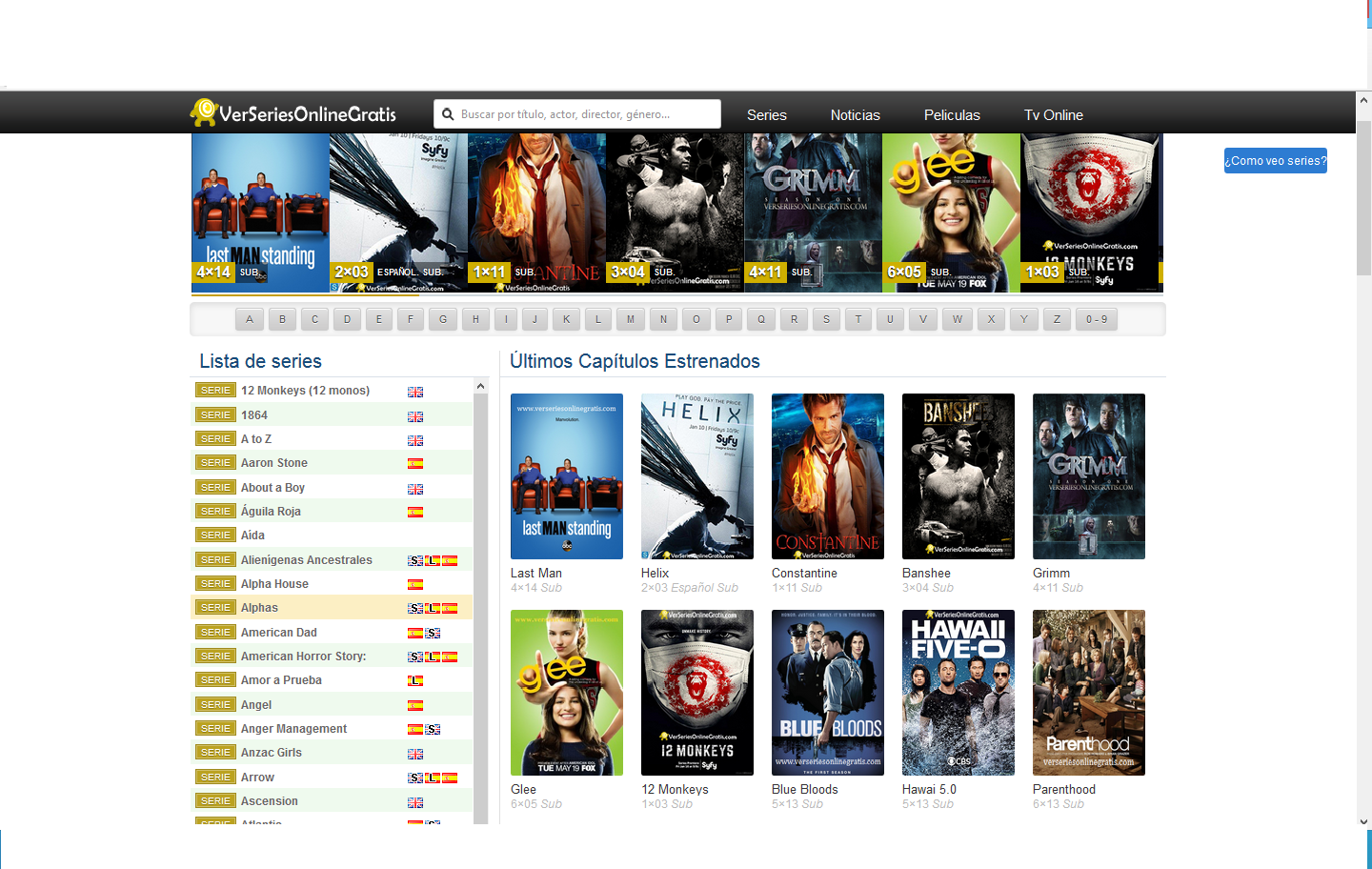Open the Anger Management series link

[x=293, y=729]
